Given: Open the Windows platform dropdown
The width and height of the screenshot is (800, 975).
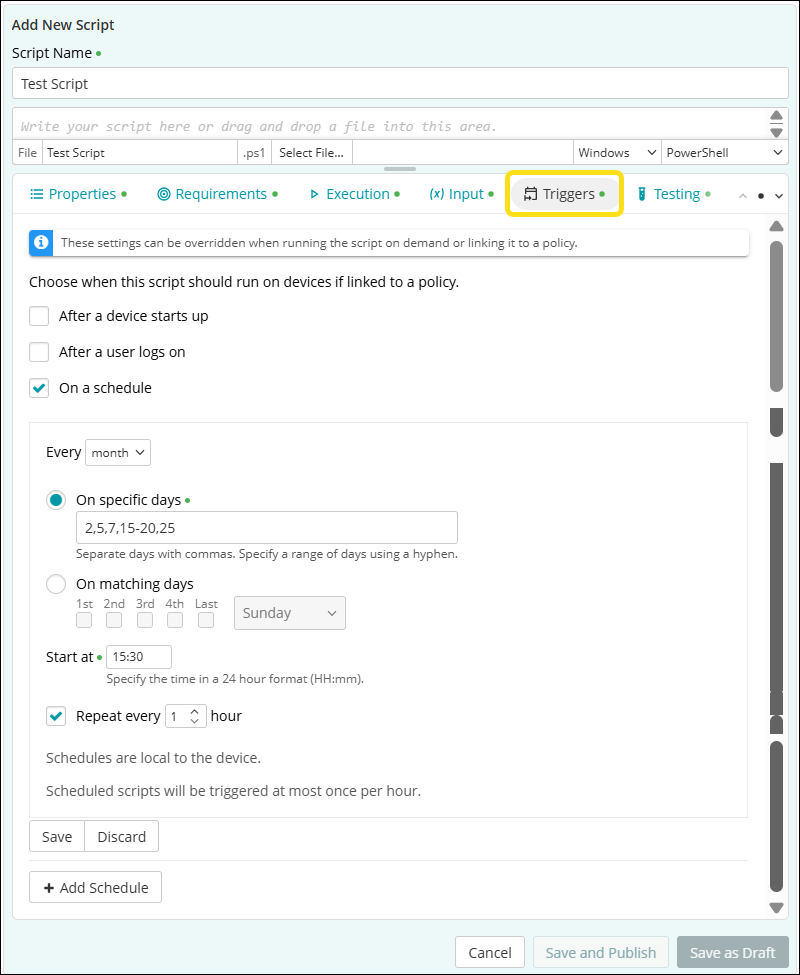Looking at the screenshot, I should pyautogui.click(x=617, y=153).
